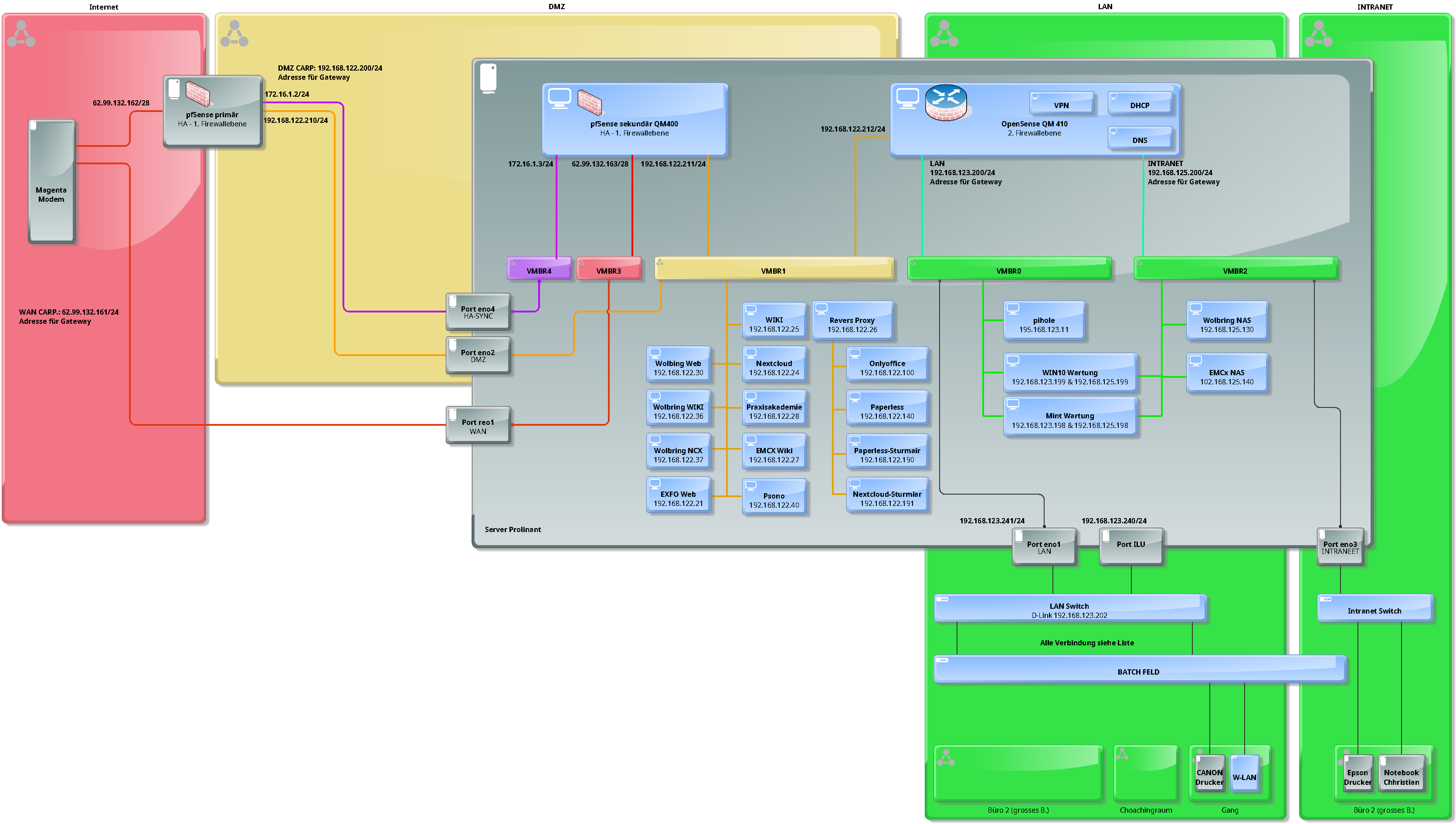Click the network icon in the Internet zone

[21, 34]
